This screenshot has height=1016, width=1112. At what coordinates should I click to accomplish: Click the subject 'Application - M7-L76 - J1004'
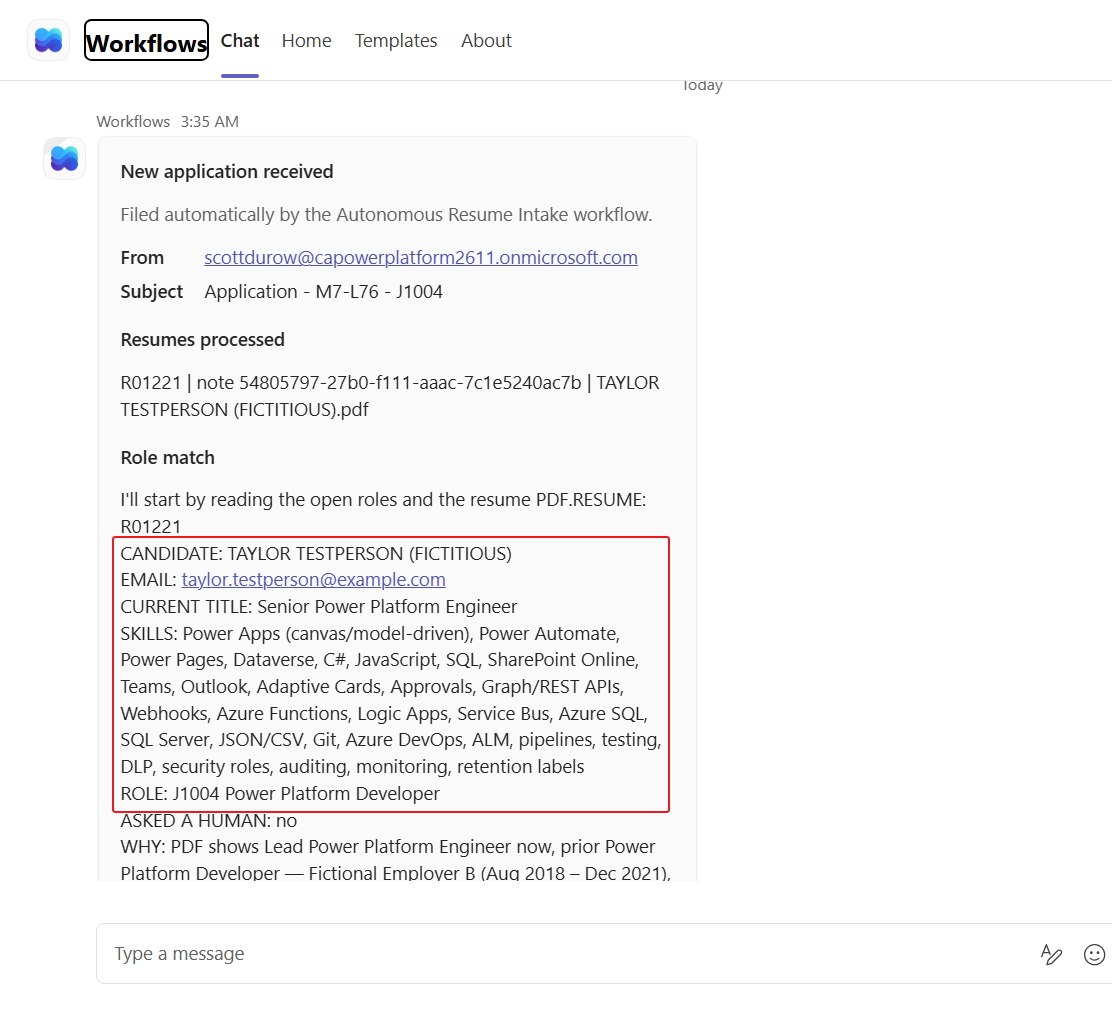click(323, 292)
